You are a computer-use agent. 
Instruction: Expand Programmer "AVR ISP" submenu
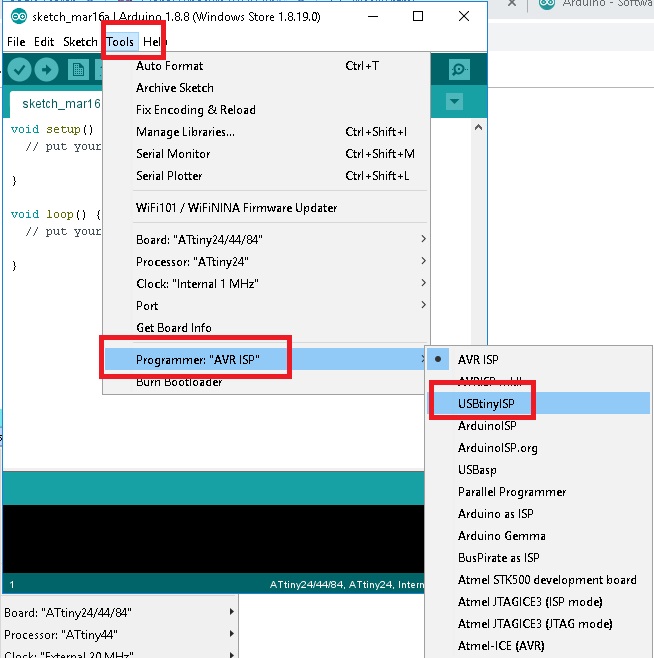point(266,360)
